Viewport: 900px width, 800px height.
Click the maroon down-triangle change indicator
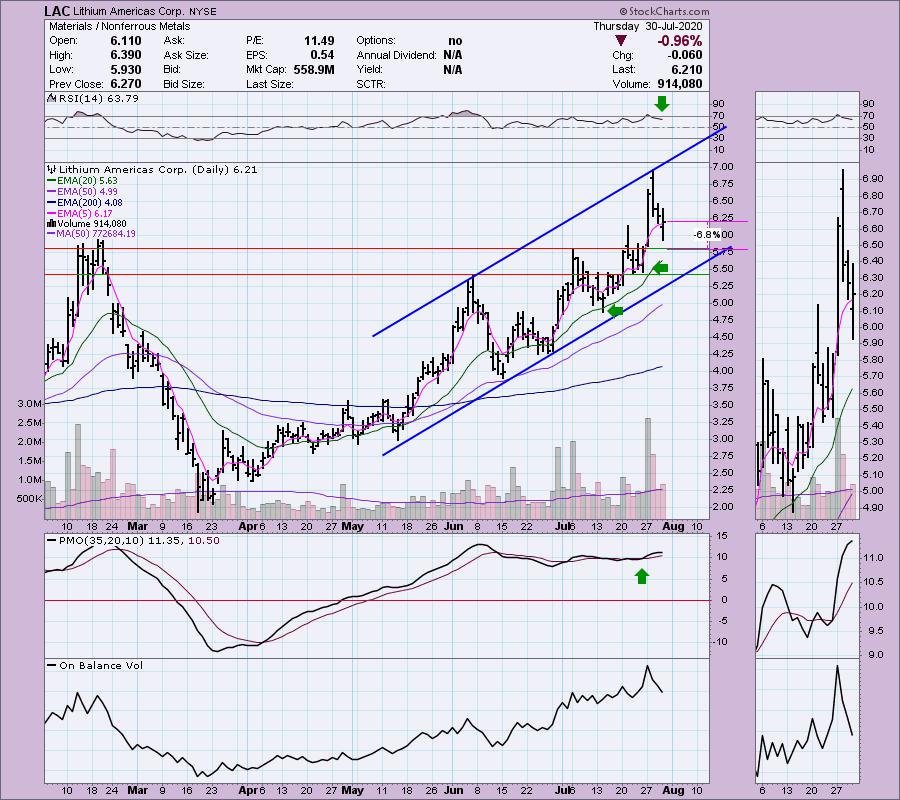(x=620, y=41)
